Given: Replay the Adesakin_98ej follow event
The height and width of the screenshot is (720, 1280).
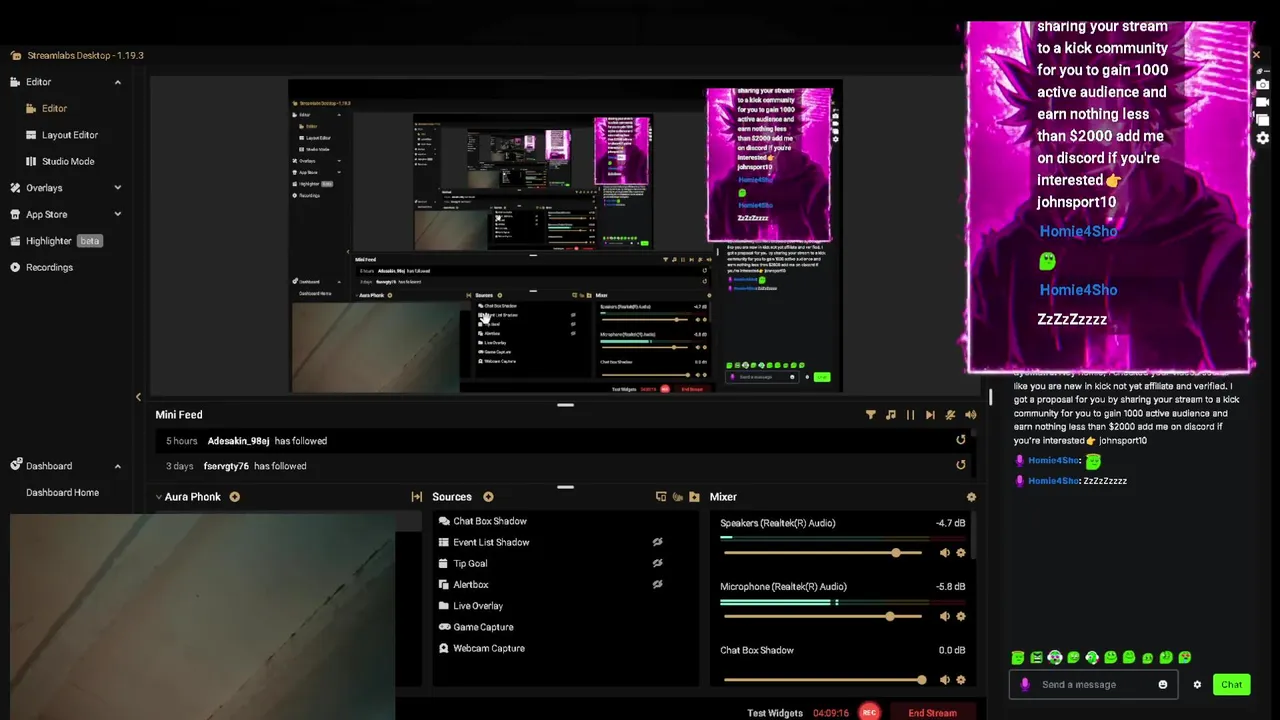Looking at the screenshot, I should (x=961, y=440).
